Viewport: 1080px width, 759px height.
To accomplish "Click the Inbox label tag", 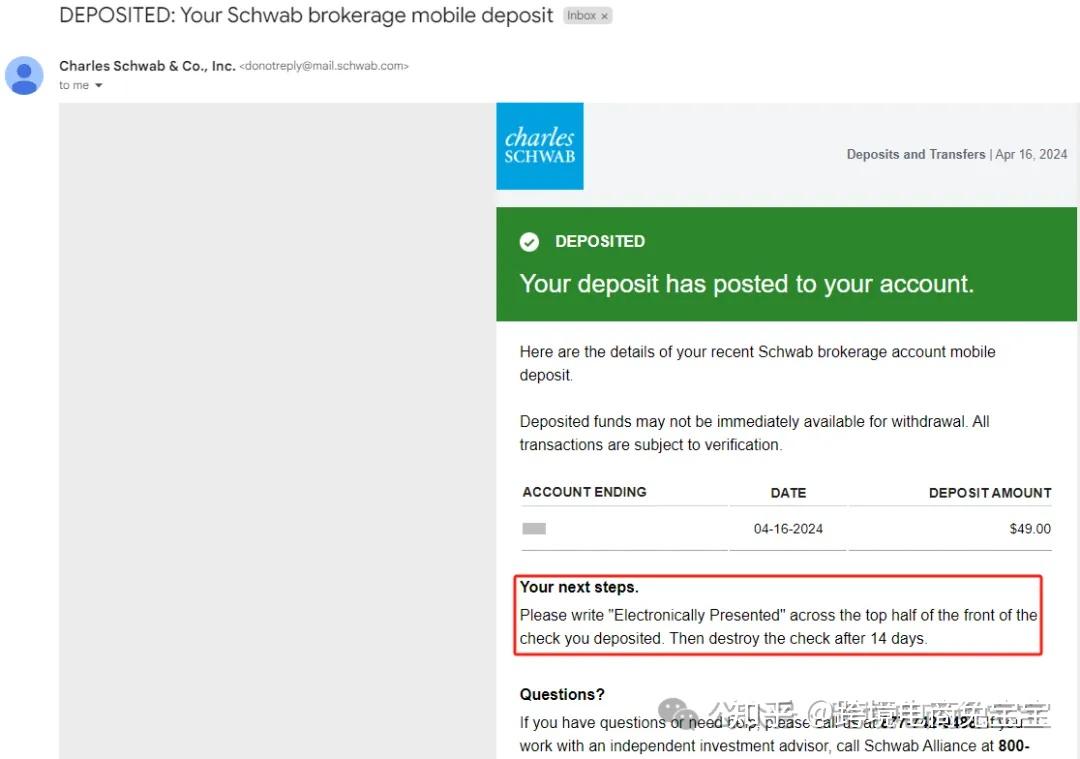I will 581,17.
